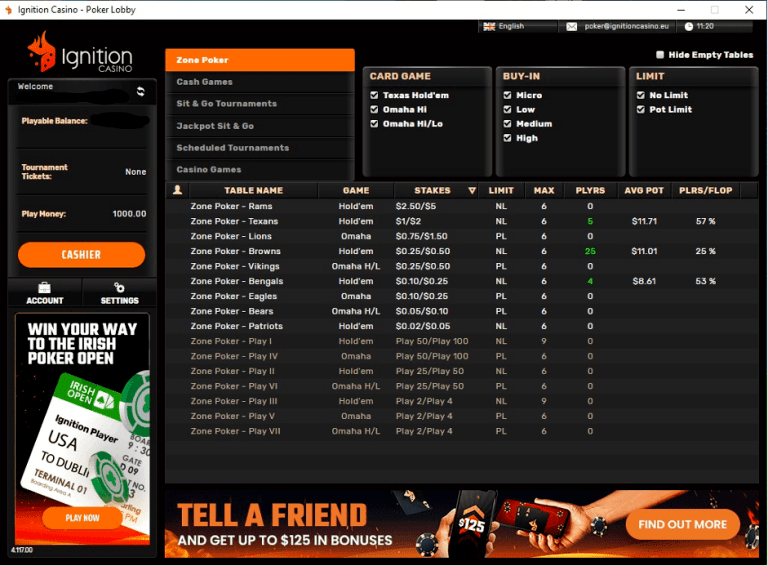Select Zone Poker - Bengals table
Viewport: 768px width, 566px height.
click(461, 281)
